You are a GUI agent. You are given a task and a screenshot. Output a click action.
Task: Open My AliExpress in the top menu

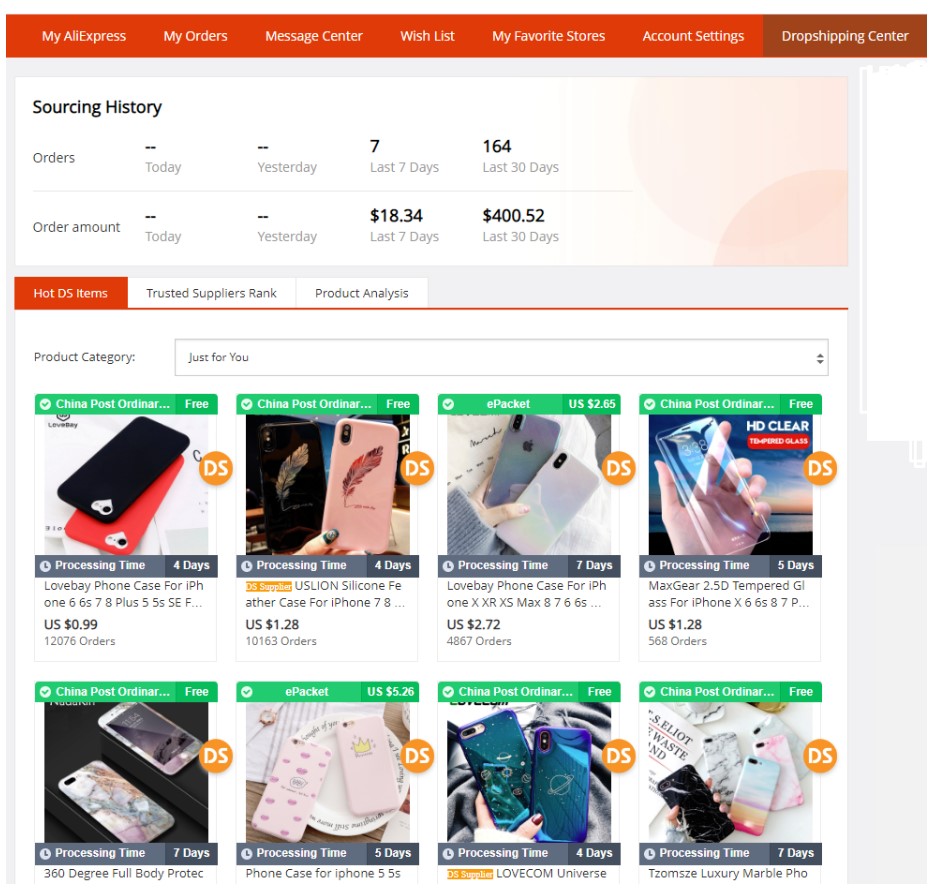84,36
